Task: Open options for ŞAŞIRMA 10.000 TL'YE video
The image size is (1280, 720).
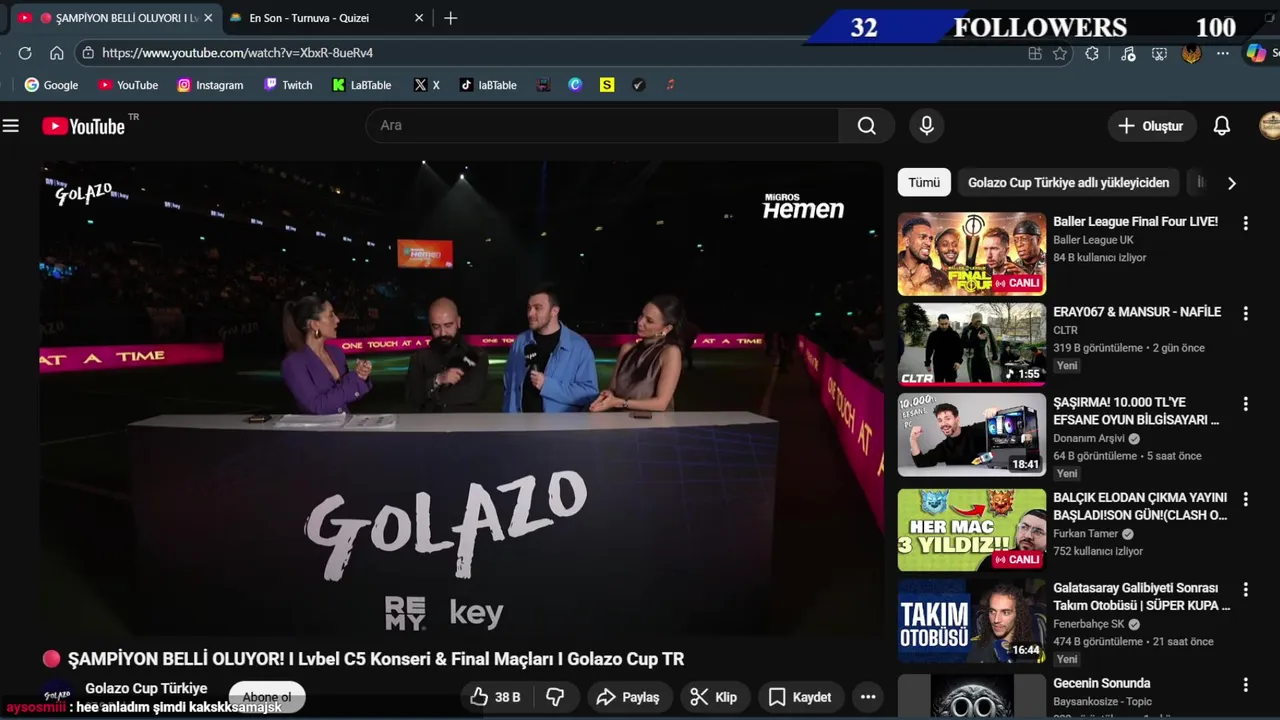Action: [1245, 404]
